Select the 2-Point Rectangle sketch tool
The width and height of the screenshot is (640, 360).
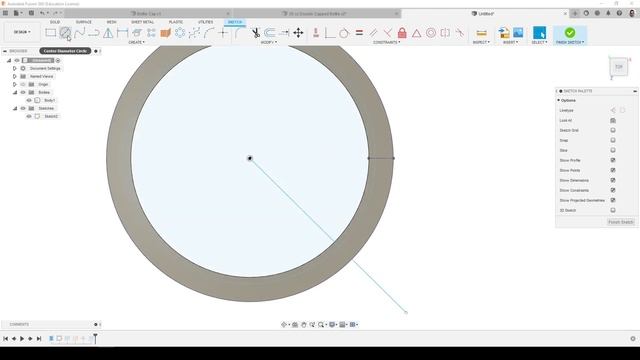point(51,33)
